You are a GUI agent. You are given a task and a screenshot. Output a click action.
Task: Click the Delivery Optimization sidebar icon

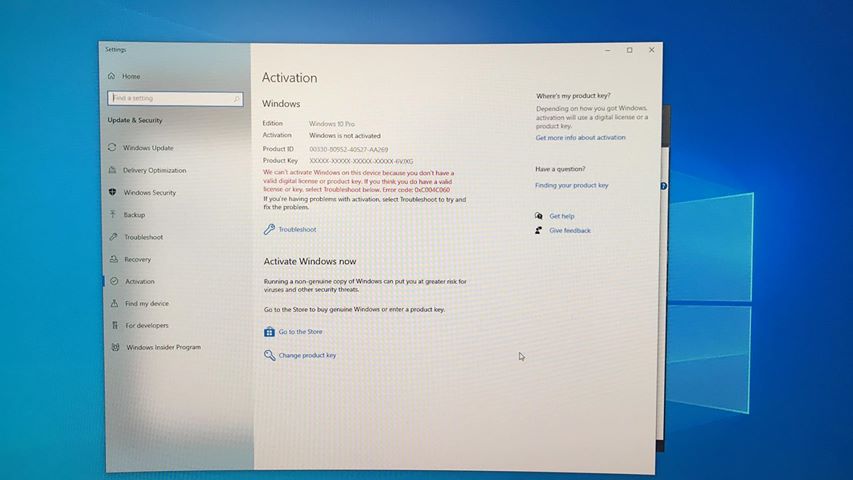coord(113,170)
